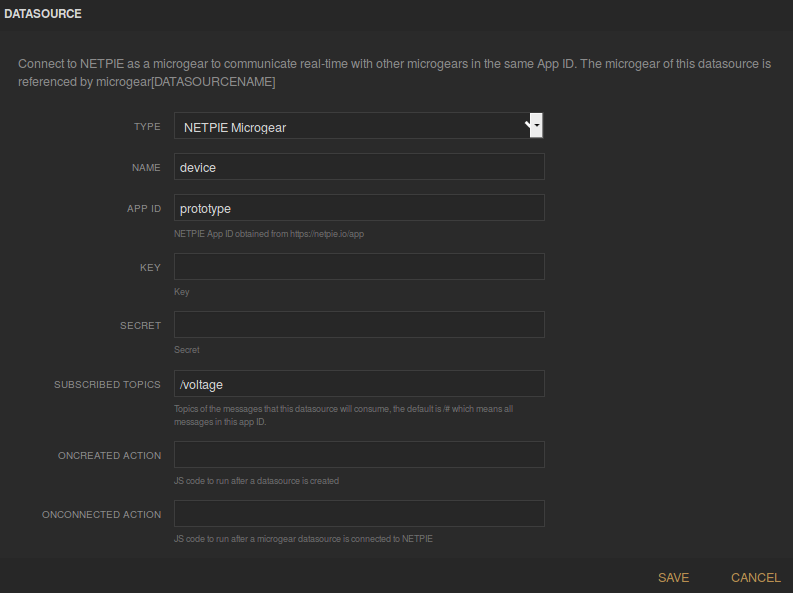Click the NAME field label
Viewport: 793px width, 593px height.
coord(146,168)
